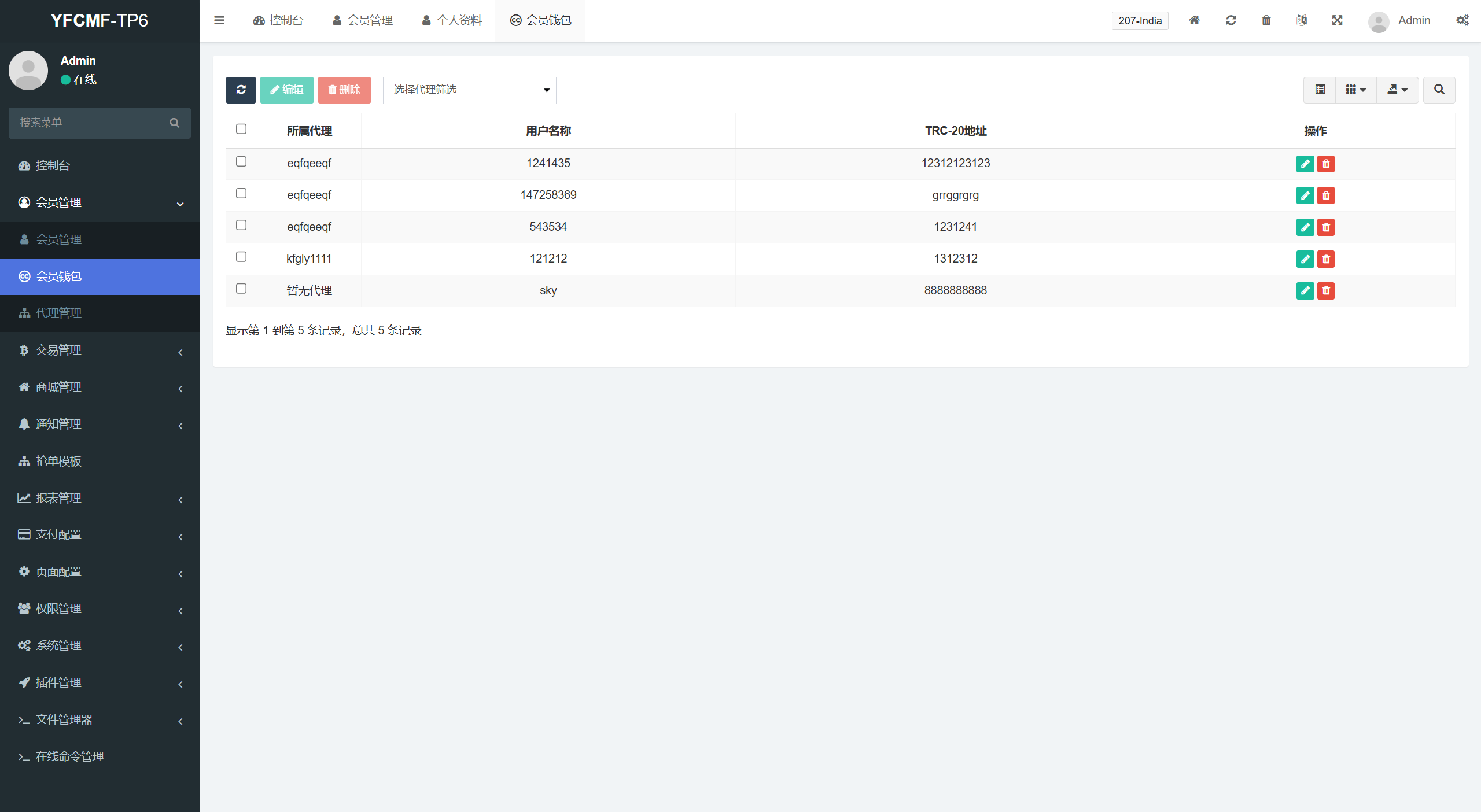The height and width of the screenshot is (812, 1481).
Task: Click the home icon in top bar
Action: point(1194,20)
